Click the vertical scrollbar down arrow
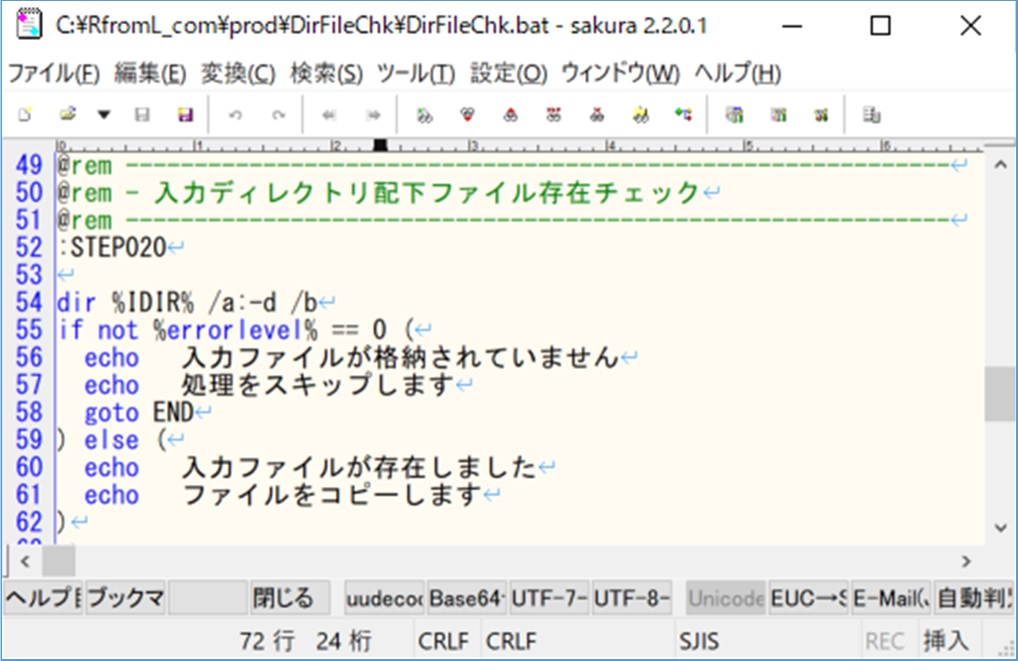The image size is (1018, 661). click(1000, 528)
